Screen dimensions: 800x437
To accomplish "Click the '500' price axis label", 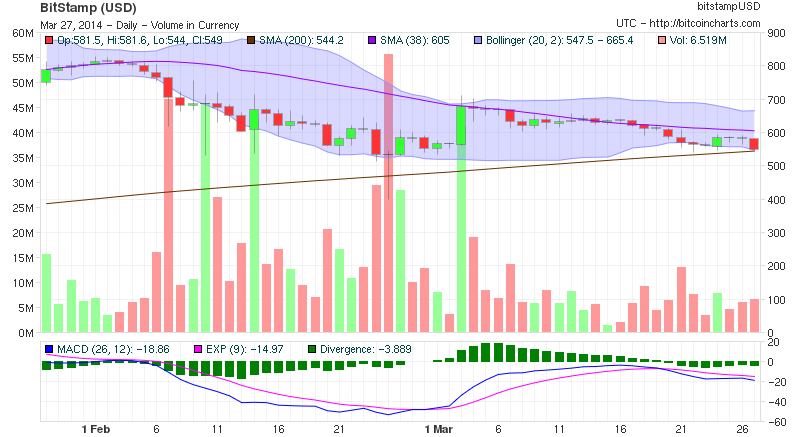I will 777,166.
